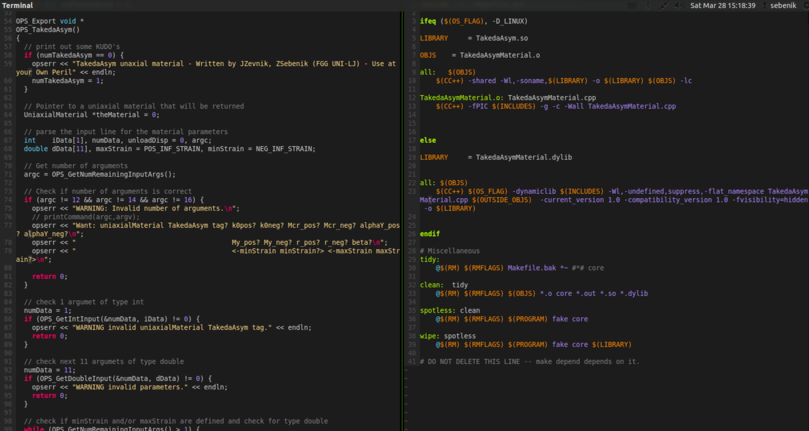Screen dimensions: 809x431
Task: Click the 'spotless: clean' target line
Action: (x=450, y=310)
